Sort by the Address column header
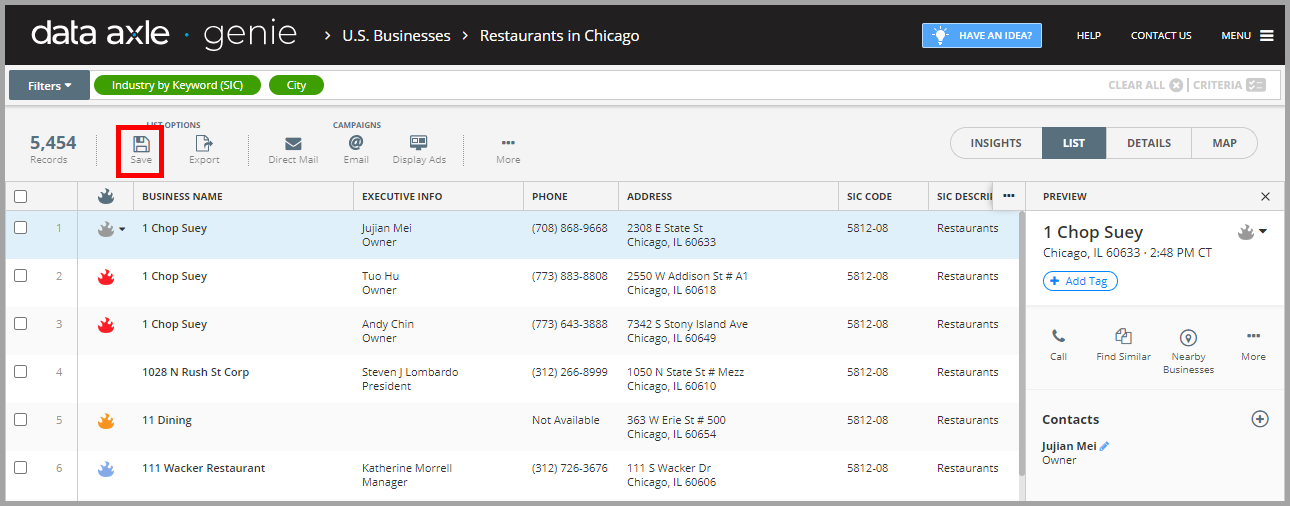1290x506 pixels. [x=649, y=197]
